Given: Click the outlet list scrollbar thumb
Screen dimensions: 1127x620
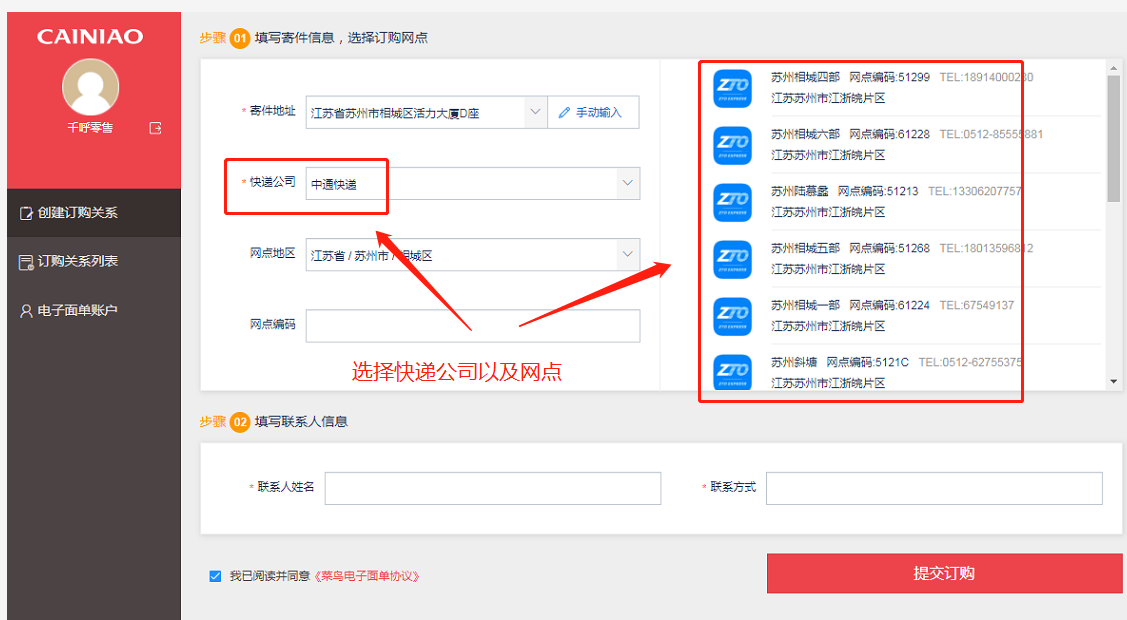Looking at the screenshot, I should (1113, 139).
